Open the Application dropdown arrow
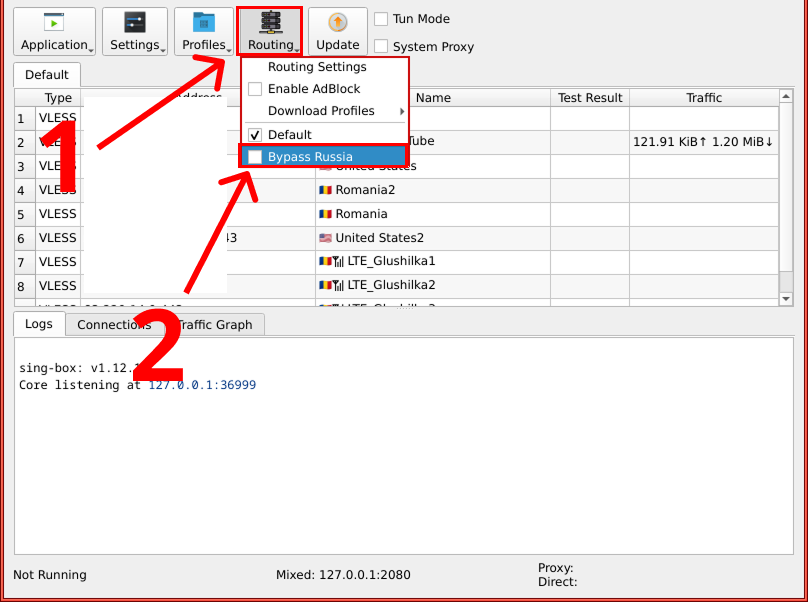This screenshot has height=602, width=808. pos(91,49)
